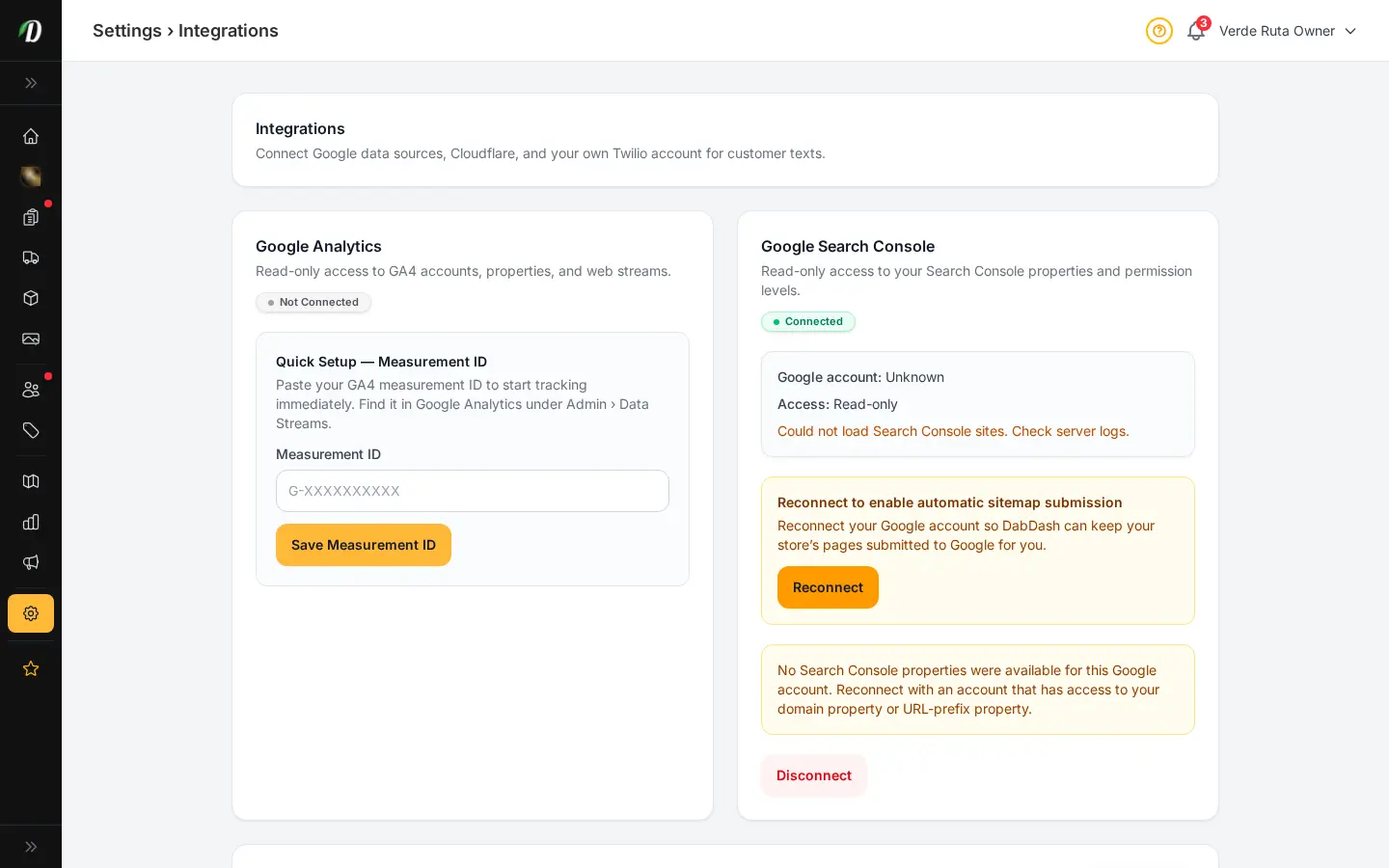
Task: Open the megaphone marketing icon
Action: coord(31,562)
